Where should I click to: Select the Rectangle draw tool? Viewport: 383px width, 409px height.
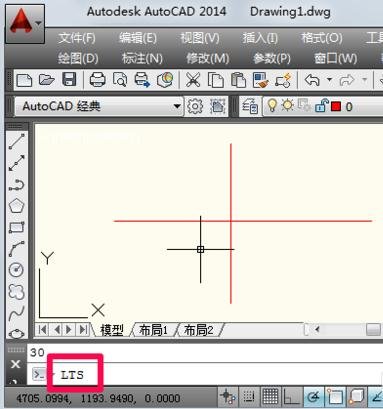point(16,227)
